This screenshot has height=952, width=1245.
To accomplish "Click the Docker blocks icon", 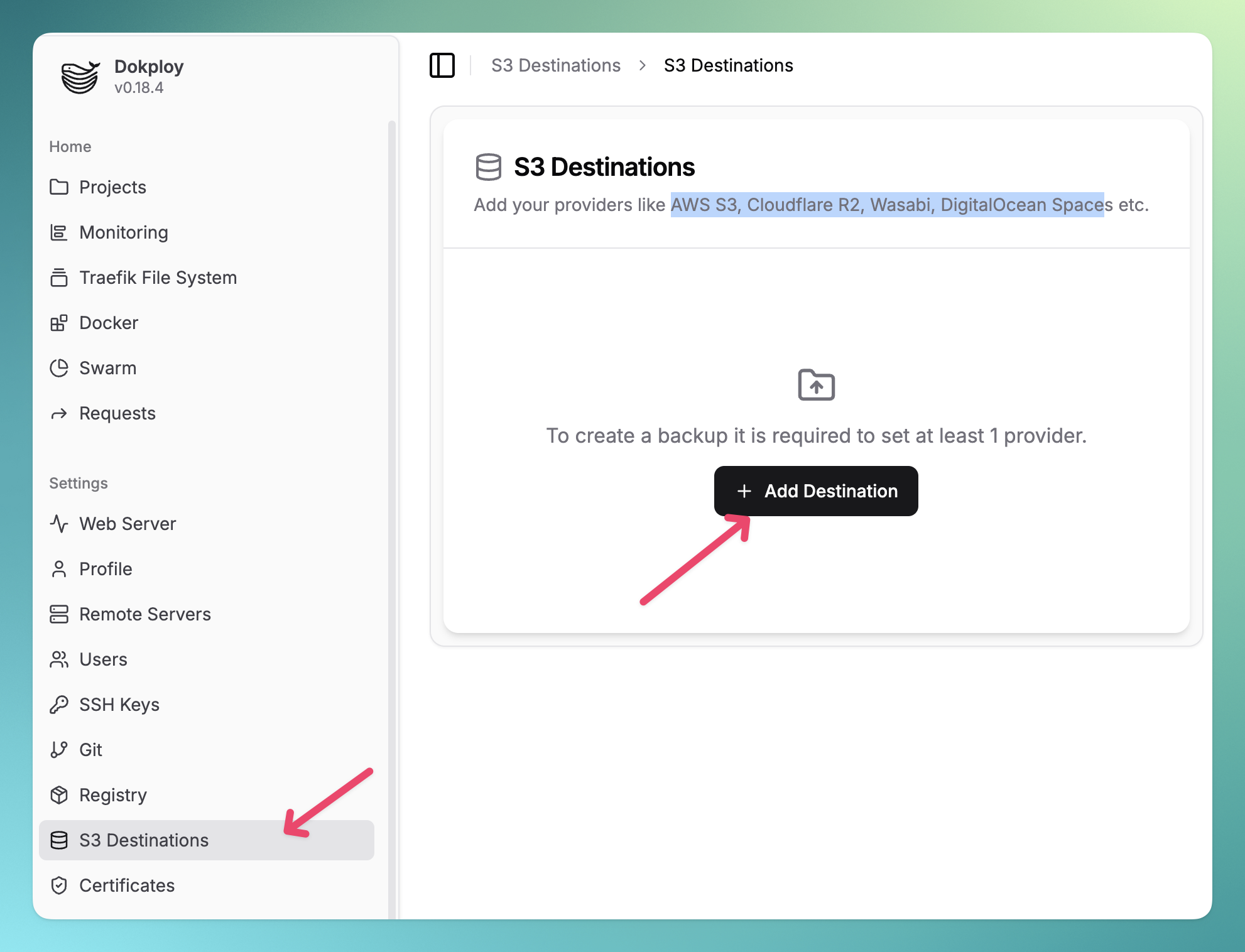I will (59, 323).
